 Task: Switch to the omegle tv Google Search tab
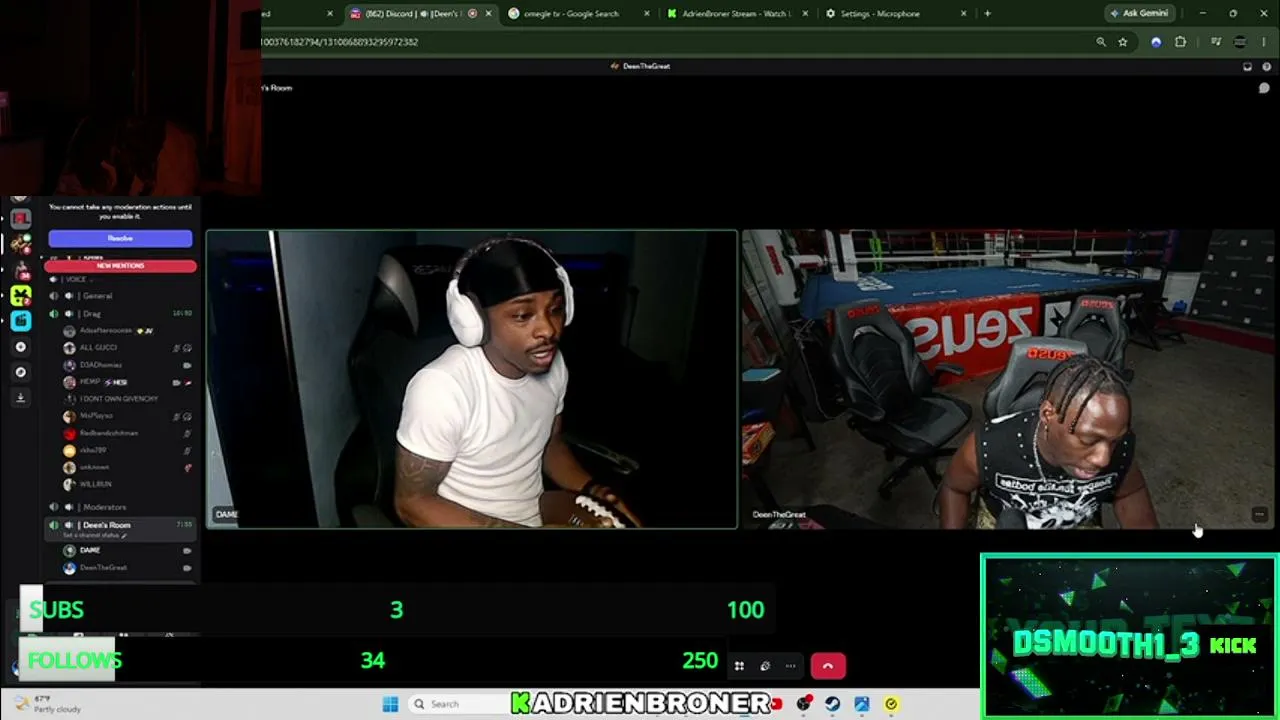[x=577, y=14]
